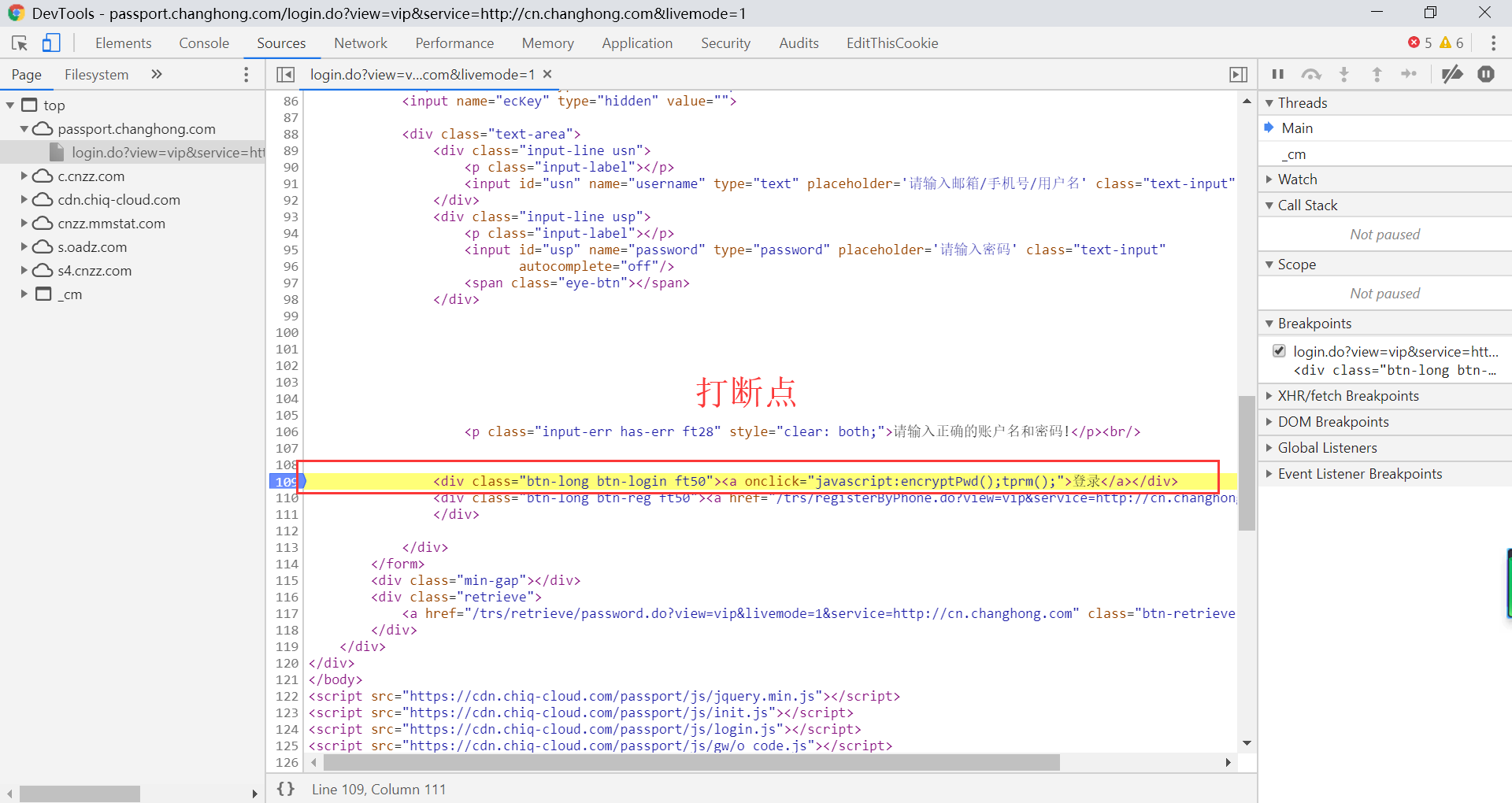Click the horizontal scrollbar thumb in code editor
The height and width of the screenshot is (803, 1512).
coord(691,762)
